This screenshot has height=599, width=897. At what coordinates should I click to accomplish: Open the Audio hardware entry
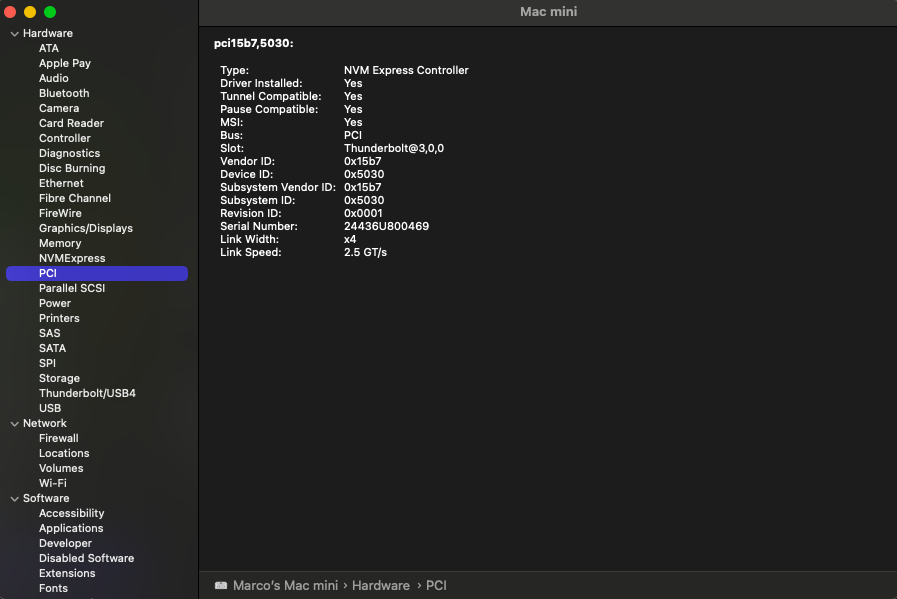pos(54,78)
